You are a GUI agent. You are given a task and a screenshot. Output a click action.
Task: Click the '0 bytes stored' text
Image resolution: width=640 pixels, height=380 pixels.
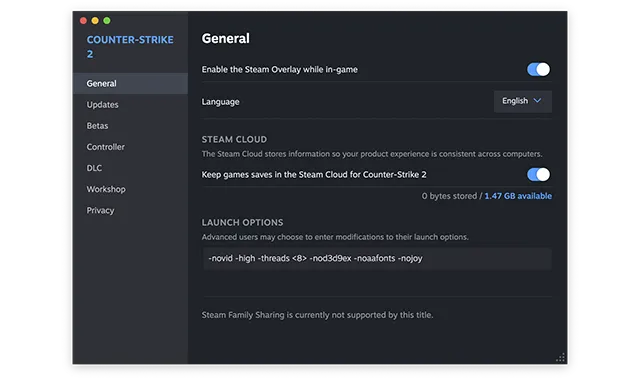(x=449, y=196)
